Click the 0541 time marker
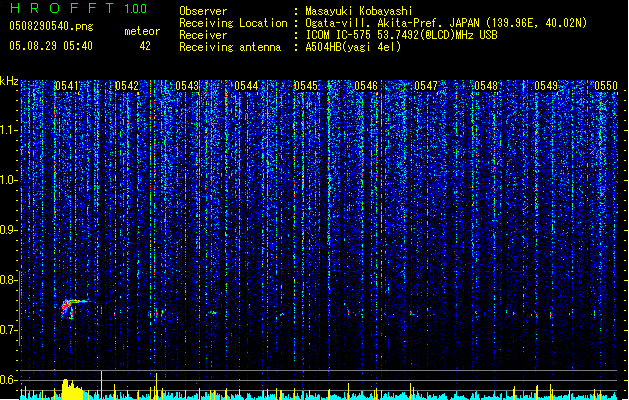Viewport: 629px width, 400px height. click(67, 86)
